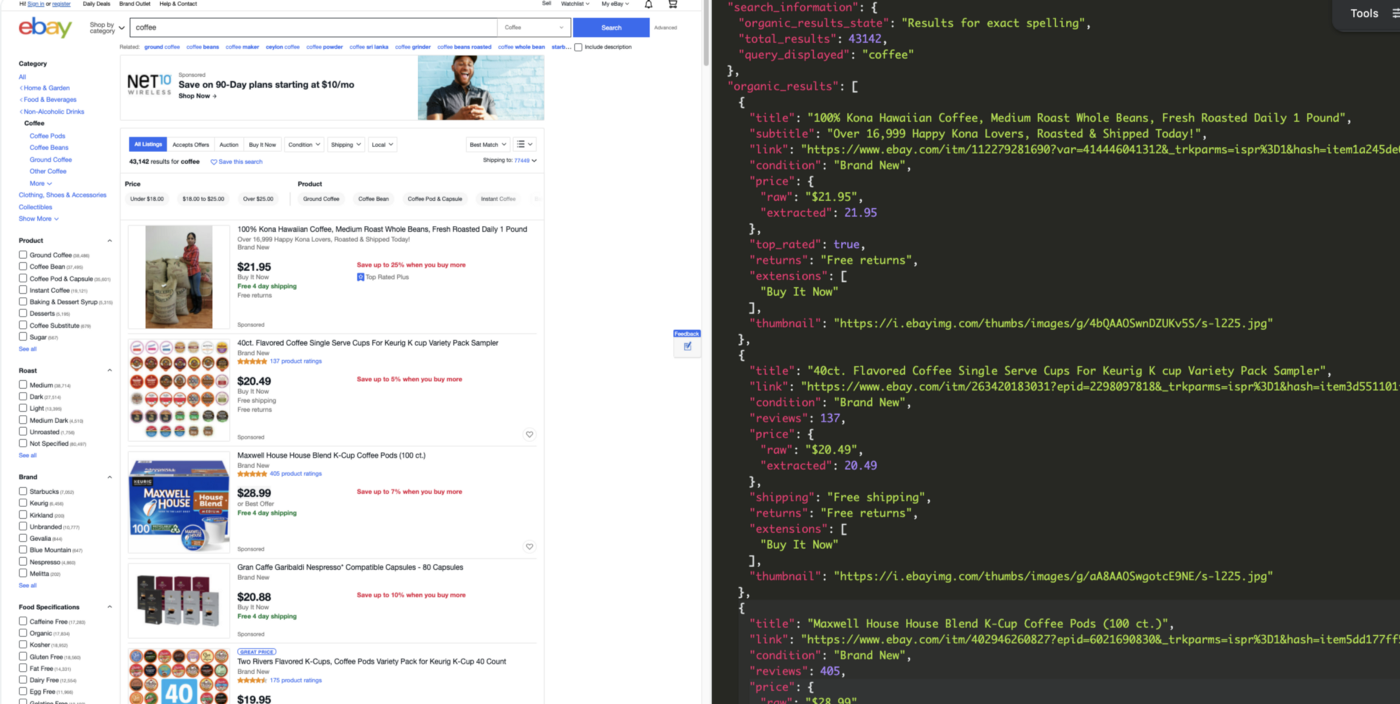Change the Shipping to 77449 zip
Screen dimensions: 1400x704
pos(525,160)
